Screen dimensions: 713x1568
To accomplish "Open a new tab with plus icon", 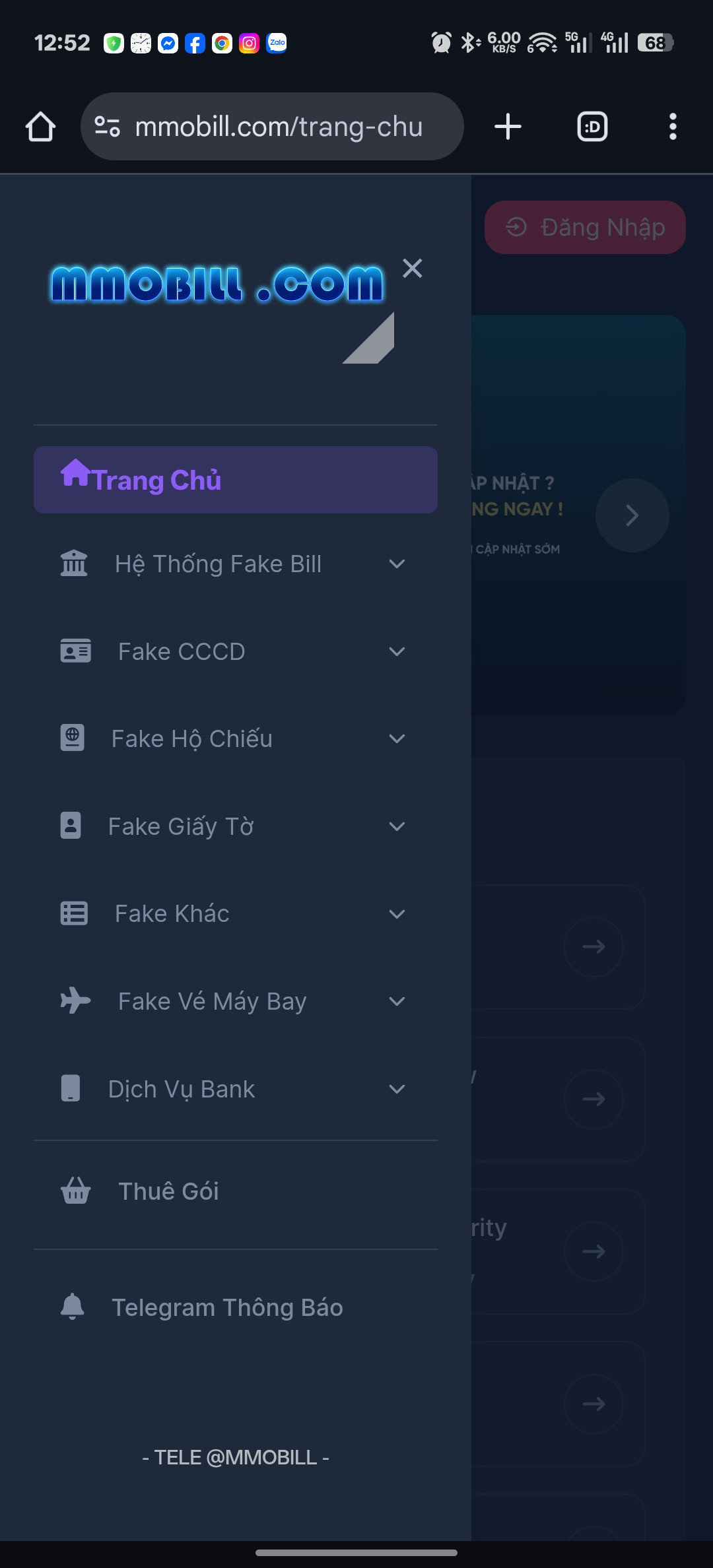I will pos(508,127).
